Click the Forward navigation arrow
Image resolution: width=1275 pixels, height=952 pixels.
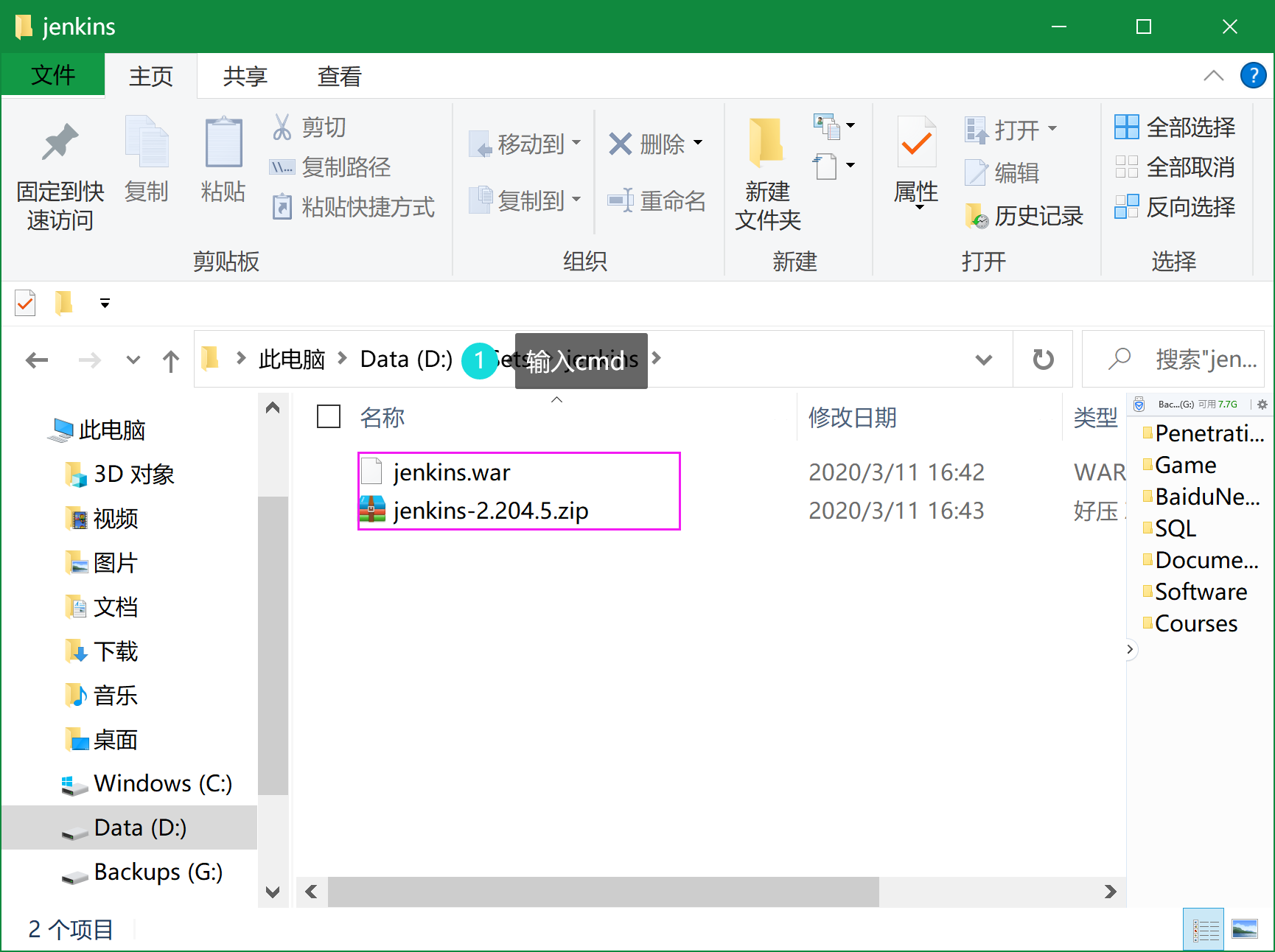(89, 360)
